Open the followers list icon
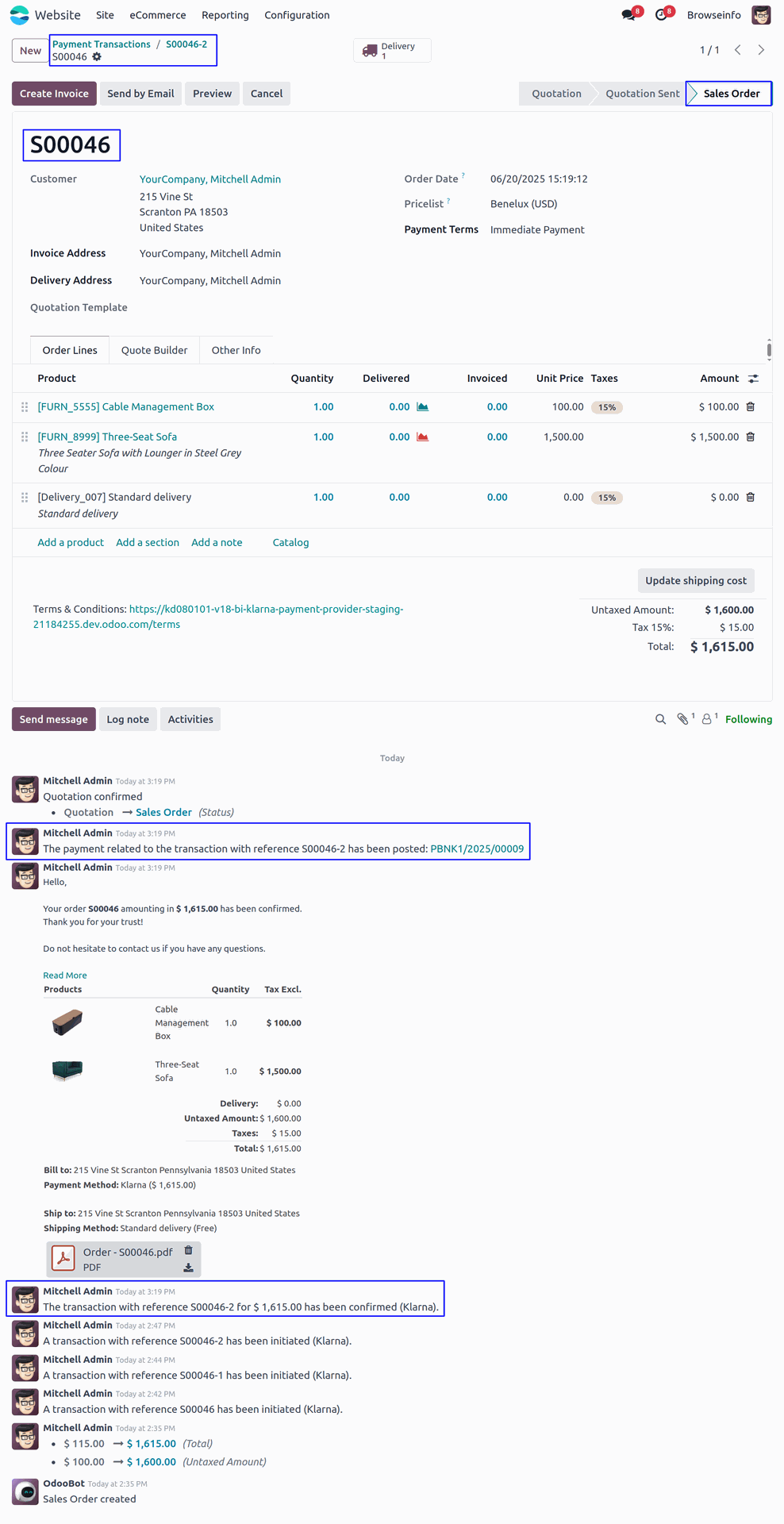The height and width of the screenshot is (1524, 784). pos(709,719)
